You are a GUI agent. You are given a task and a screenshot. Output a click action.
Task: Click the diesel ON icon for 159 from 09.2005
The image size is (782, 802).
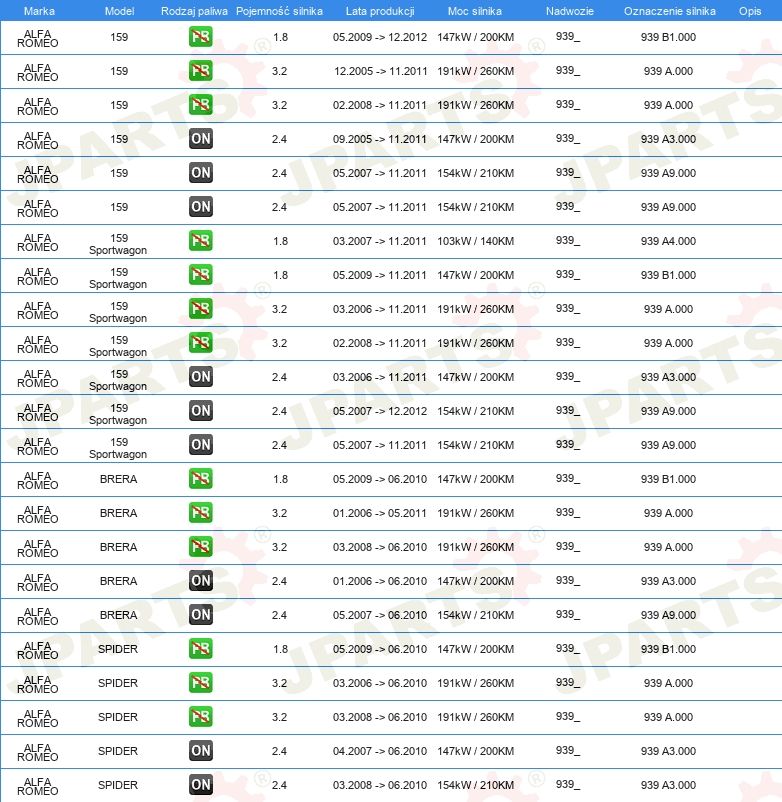[x=200, y=139]
